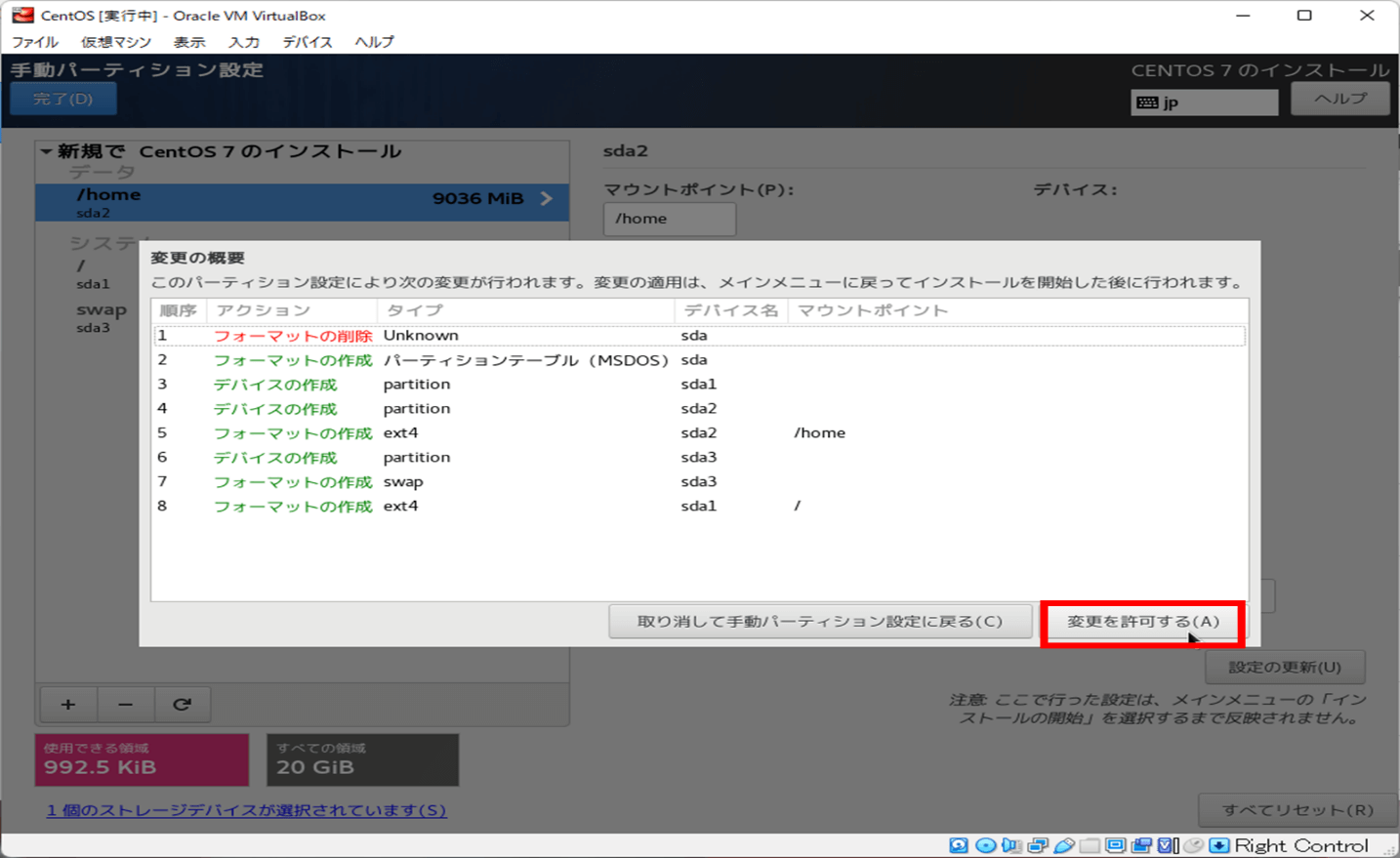Image resolution: width=1400 pixels, height=858 pixels.
Task: Open the 仮想マシン menu
Action: coord(116,42)
